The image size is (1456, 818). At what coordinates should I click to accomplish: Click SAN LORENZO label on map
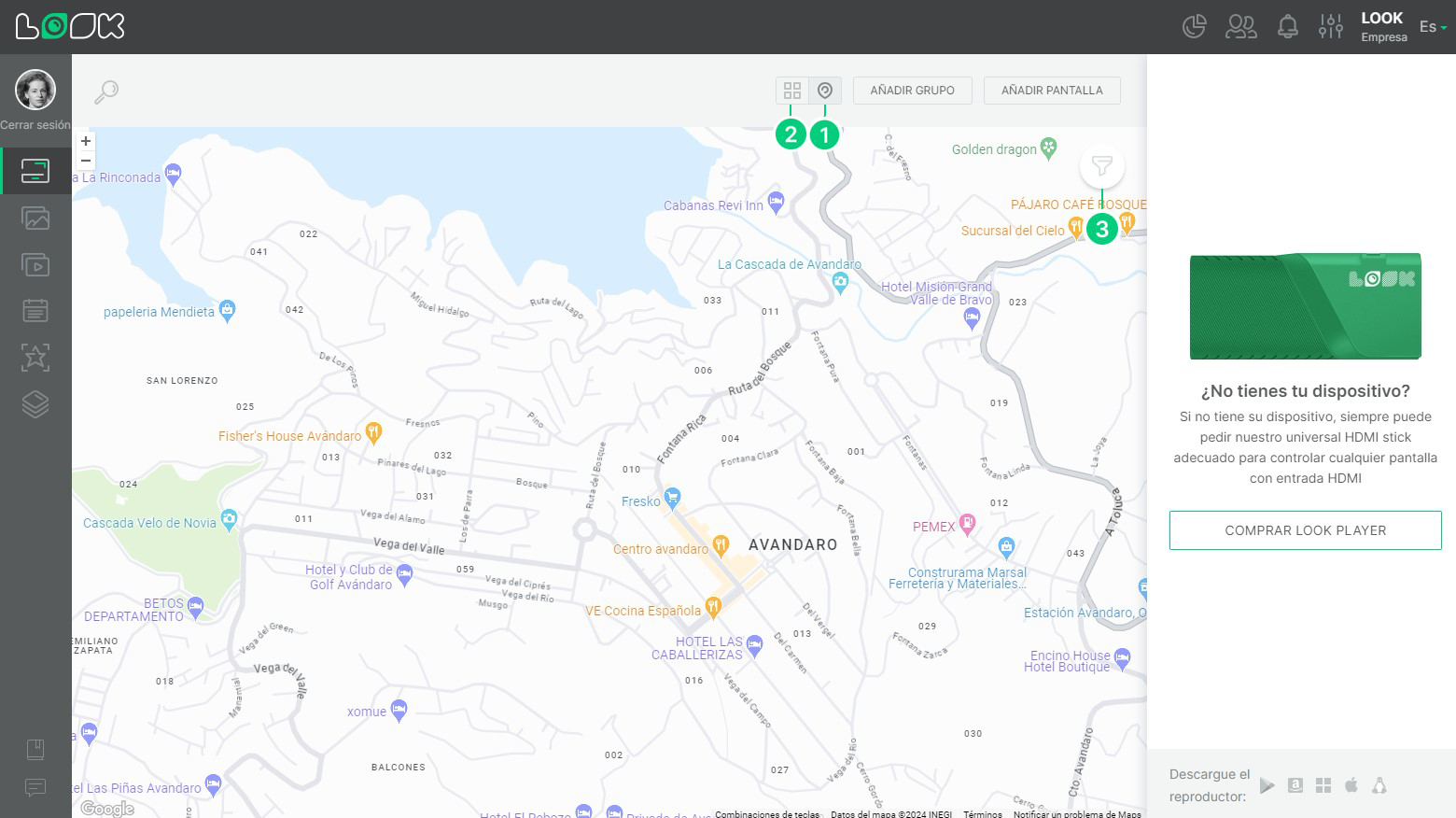click(x=182, y=381)
